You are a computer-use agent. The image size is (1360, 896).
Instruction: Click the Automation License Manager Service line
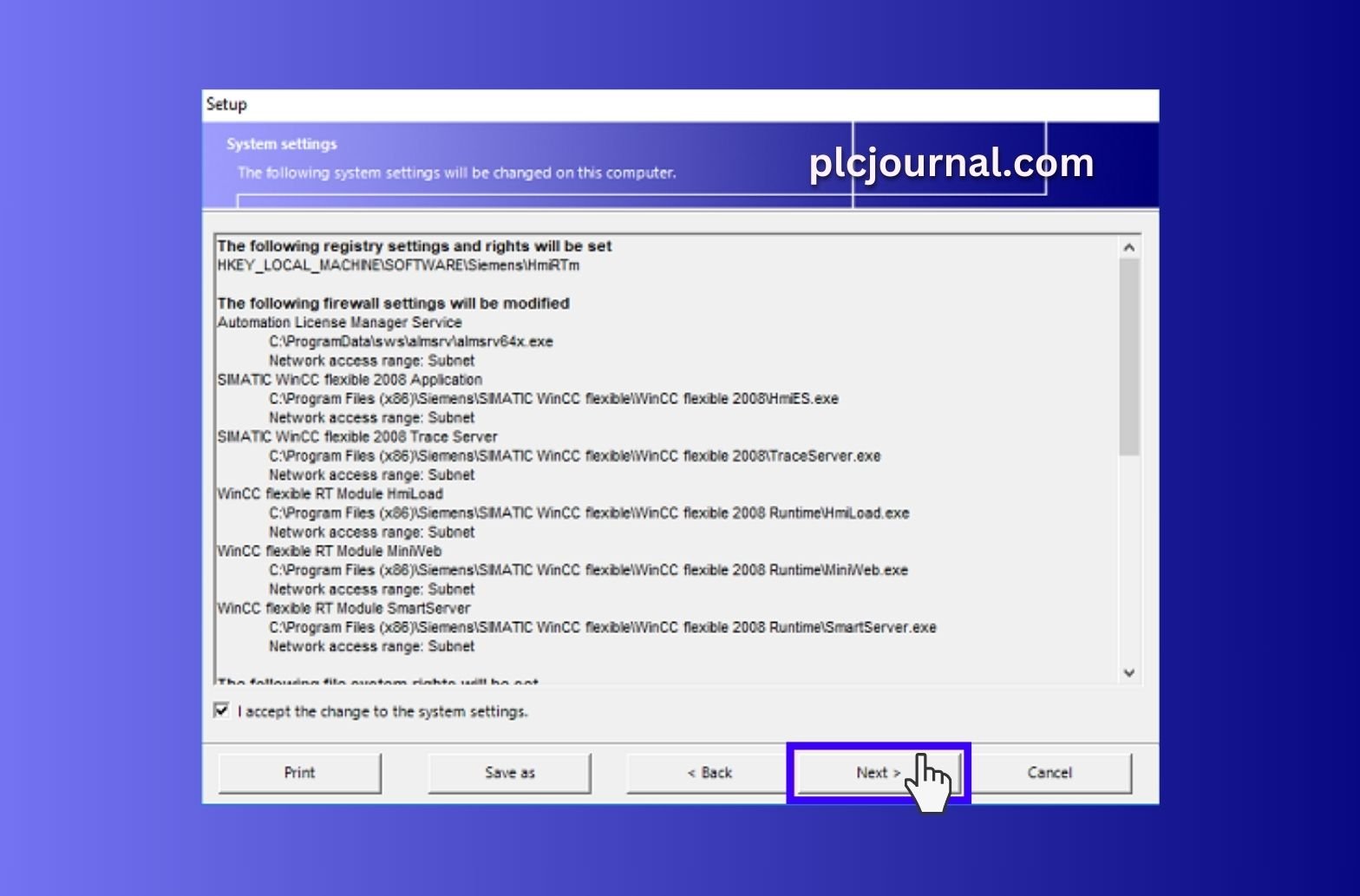point(339,323)
